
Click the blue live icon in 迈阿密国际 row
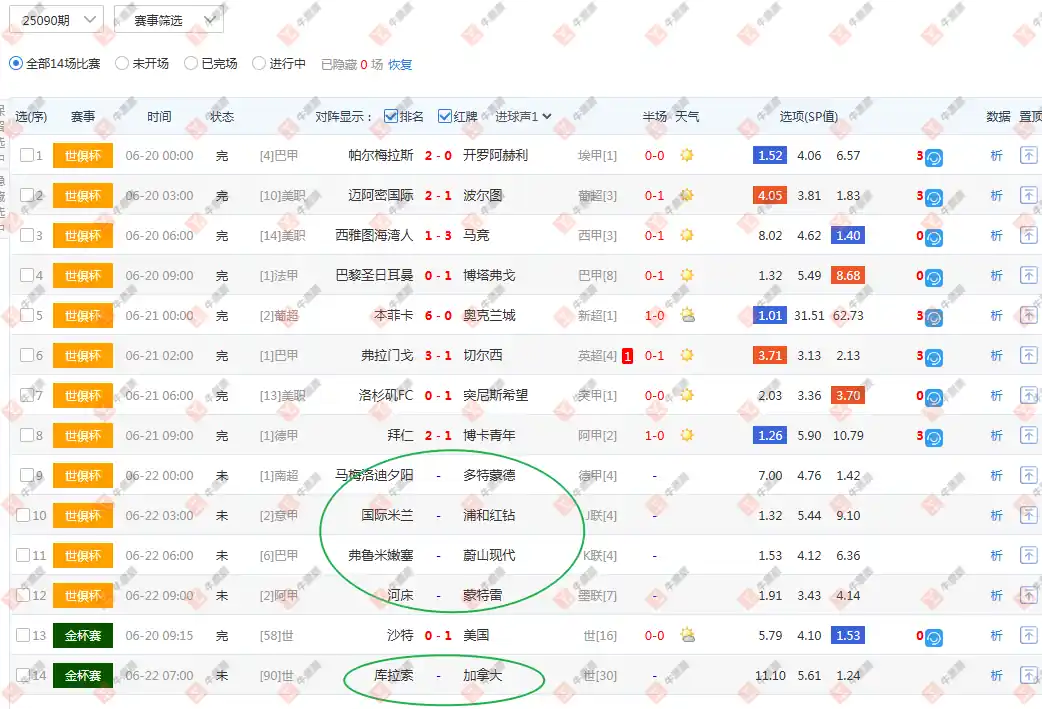pyautogui.click(x=934, y=198)
